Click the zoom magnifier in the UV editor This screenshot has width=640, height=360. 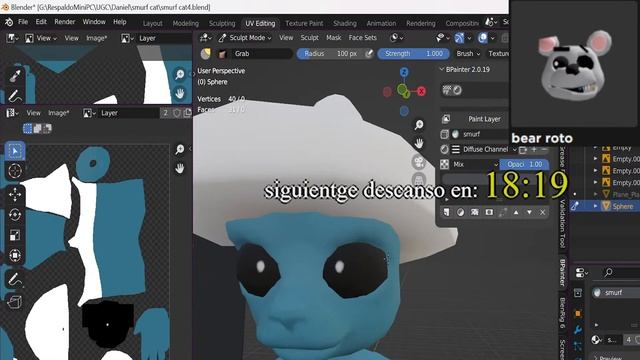pyautogui.click(x=180, y=149)
